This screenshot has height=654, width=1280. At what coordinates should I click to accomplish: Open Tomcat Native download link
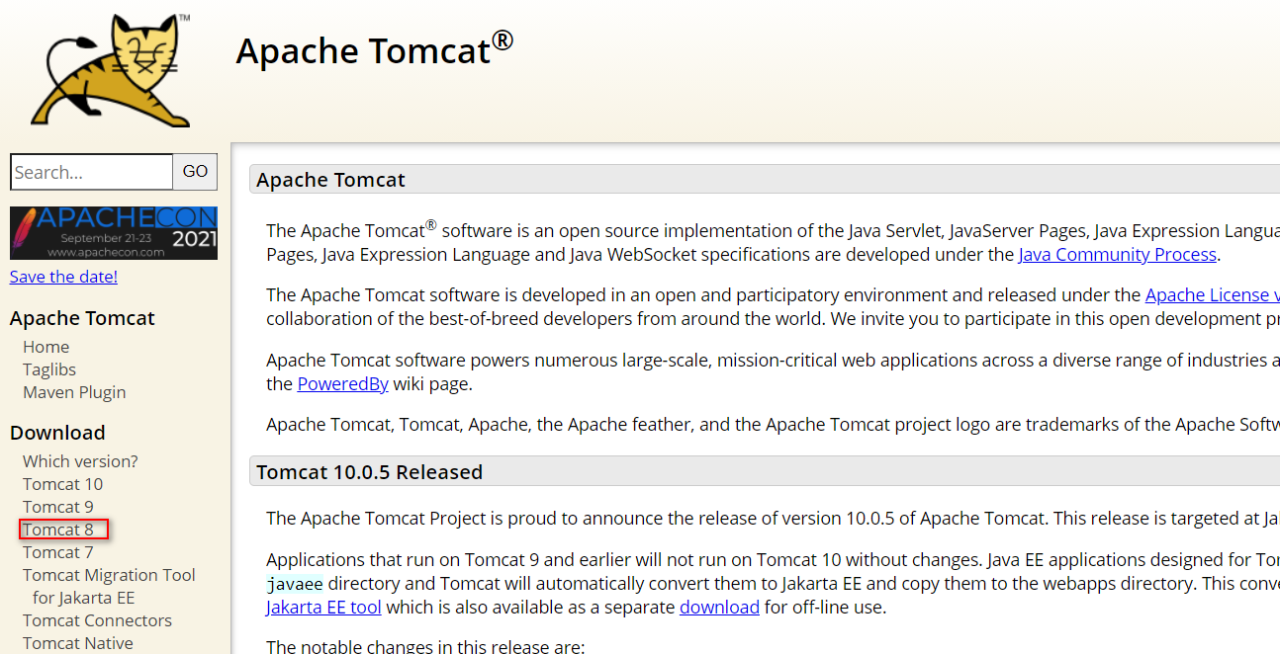pyautogui.click(x=78, y=643)
